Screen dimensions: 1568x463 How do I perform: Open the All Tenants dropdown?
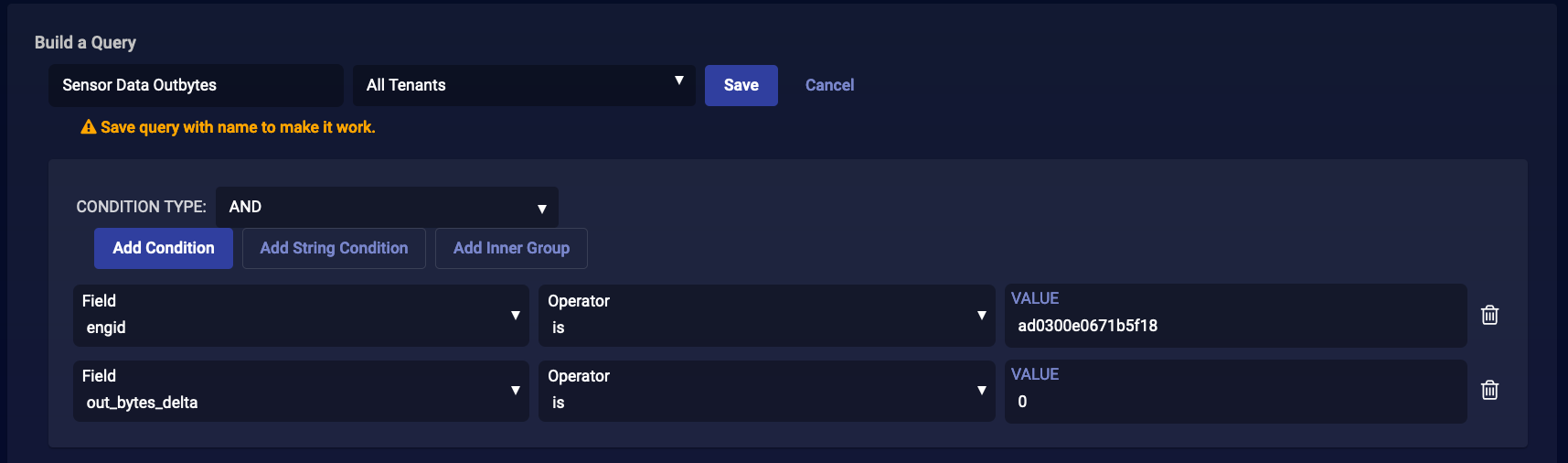[x=523, y=85]
